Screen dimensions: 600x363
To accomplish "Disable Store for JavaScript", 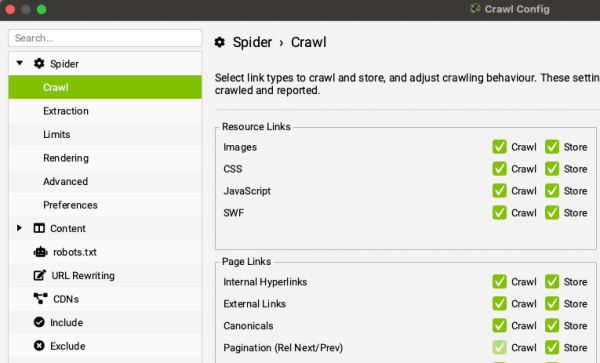I will click(552, 191).
